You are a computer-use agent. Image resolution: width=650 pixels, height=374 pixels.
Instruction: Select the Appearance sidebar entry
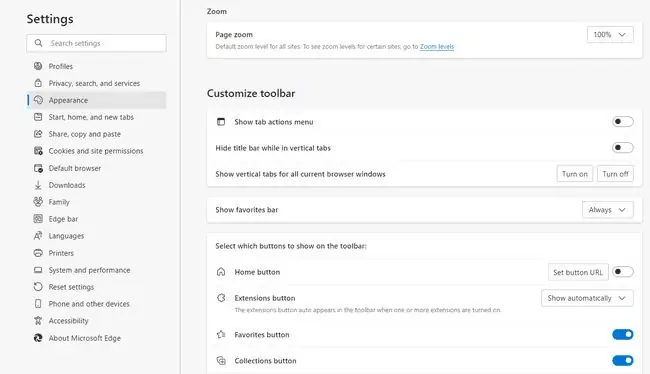[97, 100]
